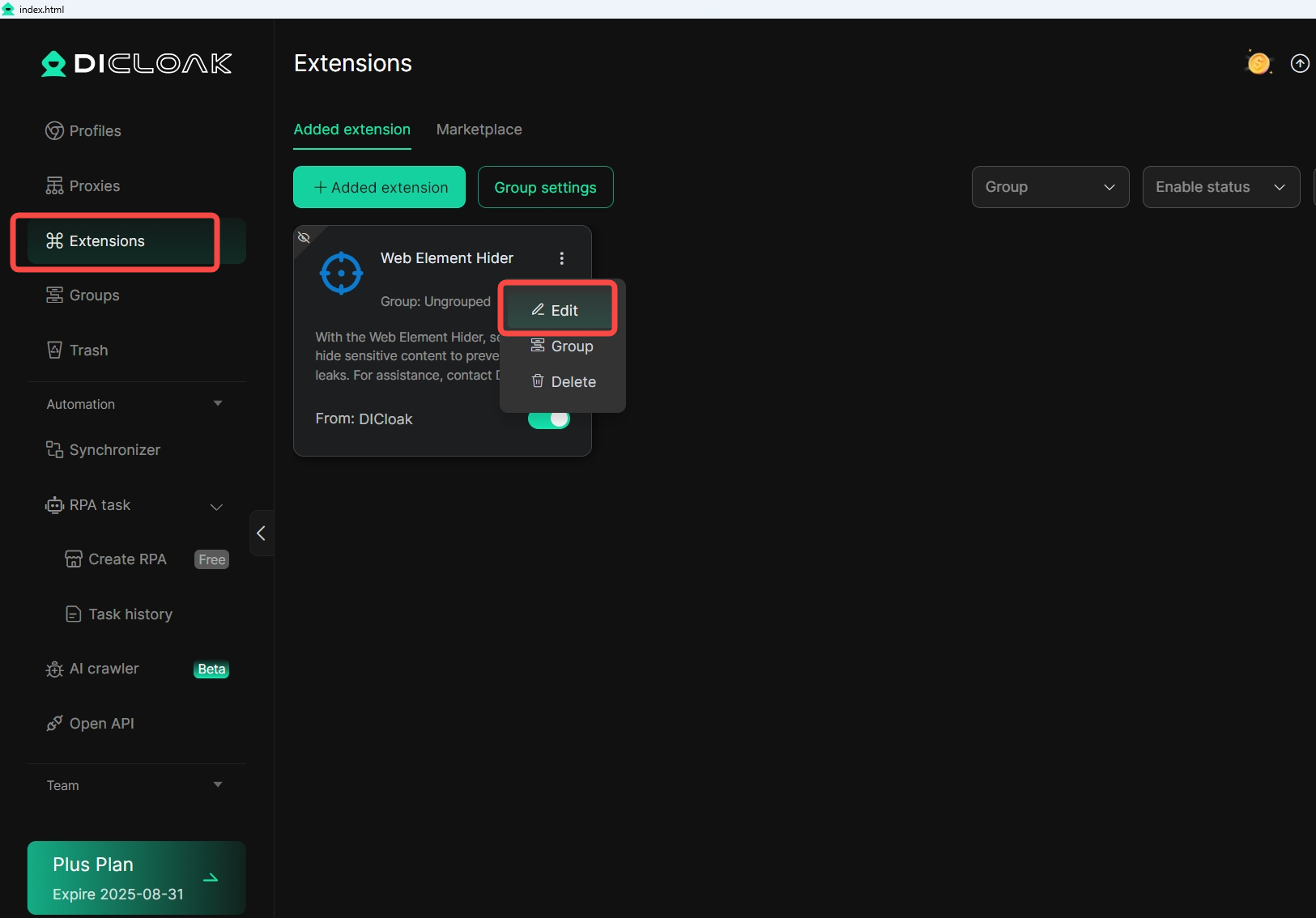Click the coin rewards icon
This screenshot has height=918, width=1316.
[1259, 63]
